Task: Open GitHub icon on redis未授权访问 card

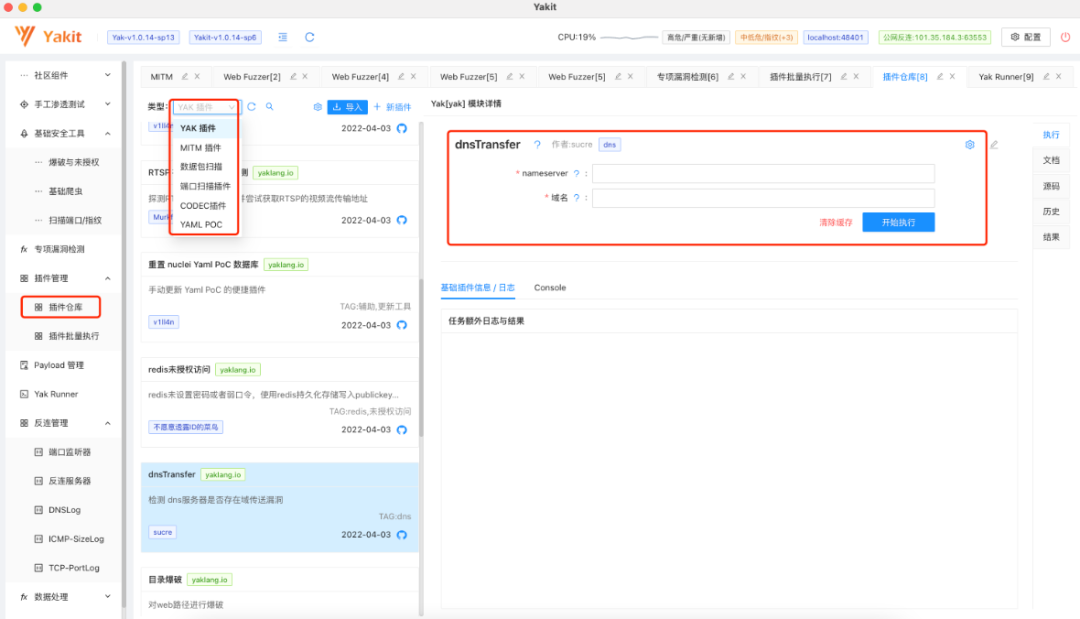Action: click(402, 430)
